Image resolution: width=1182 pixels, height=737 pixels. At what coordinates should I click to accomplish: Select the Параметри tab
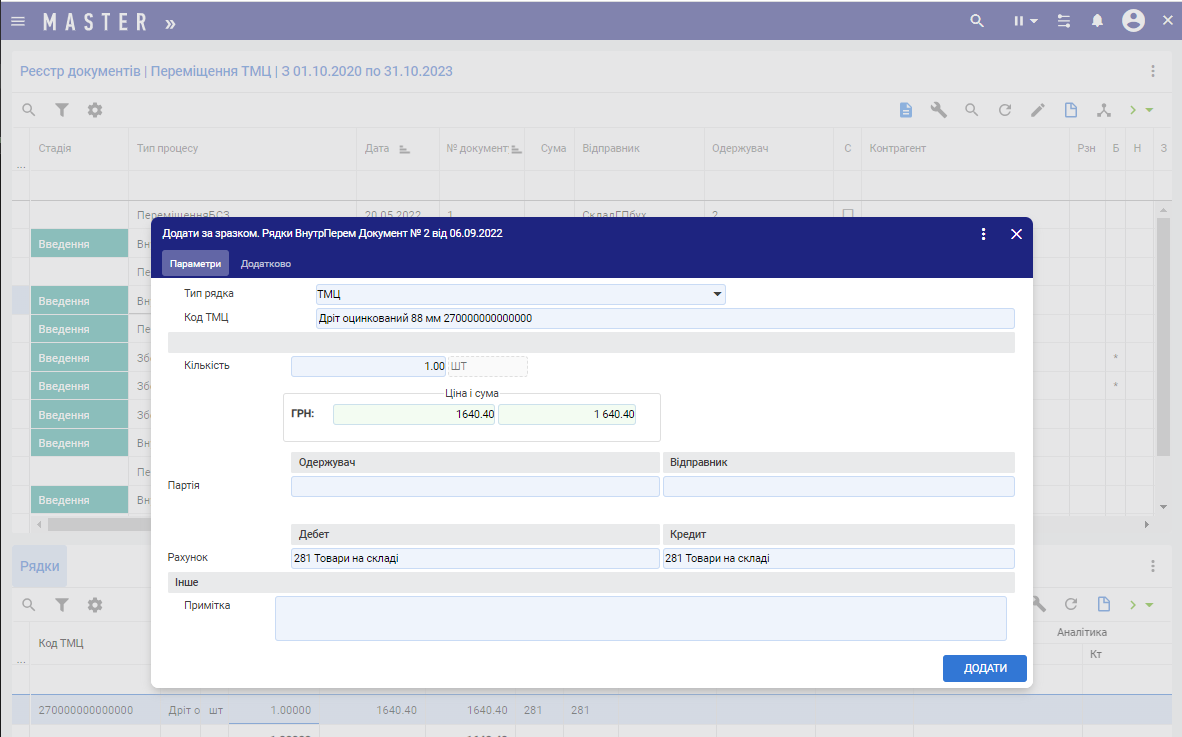196,264
